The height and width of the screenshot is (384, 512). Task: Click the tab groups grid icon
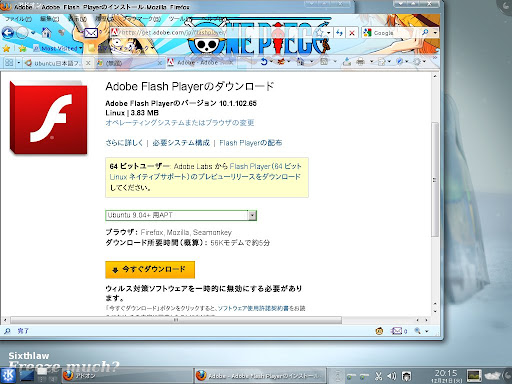[9, 63]
